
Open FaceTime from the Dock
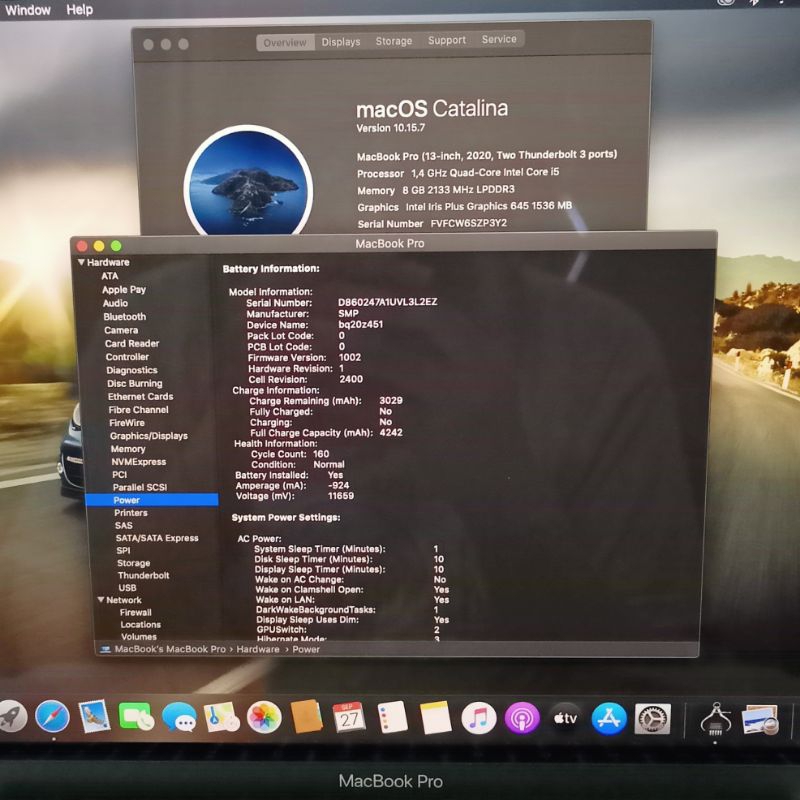tap(136, 716)
